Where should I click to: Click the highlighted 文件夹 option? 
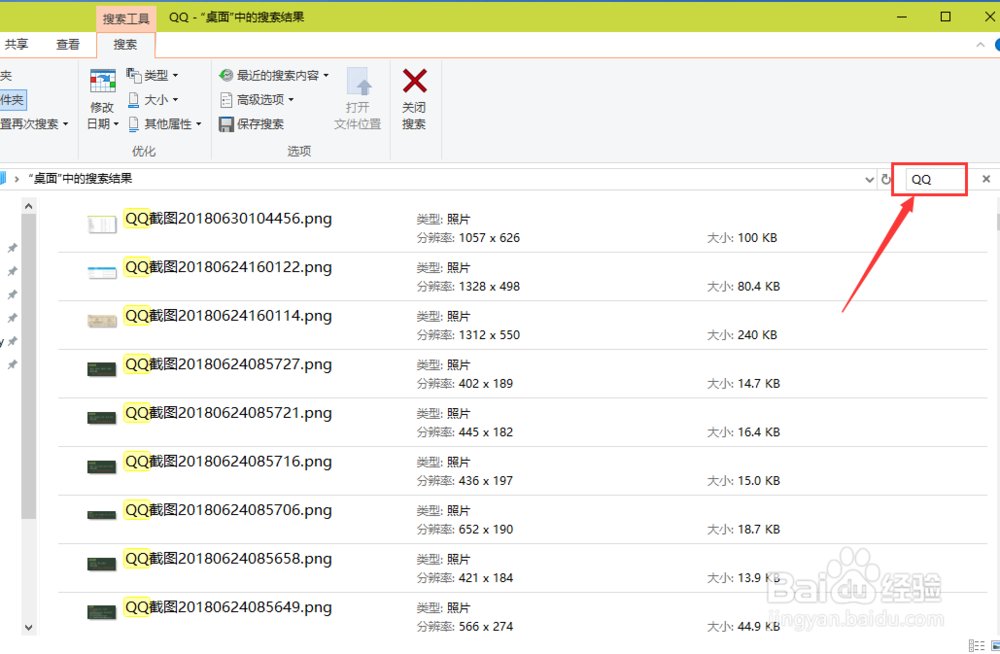(12, 100)
